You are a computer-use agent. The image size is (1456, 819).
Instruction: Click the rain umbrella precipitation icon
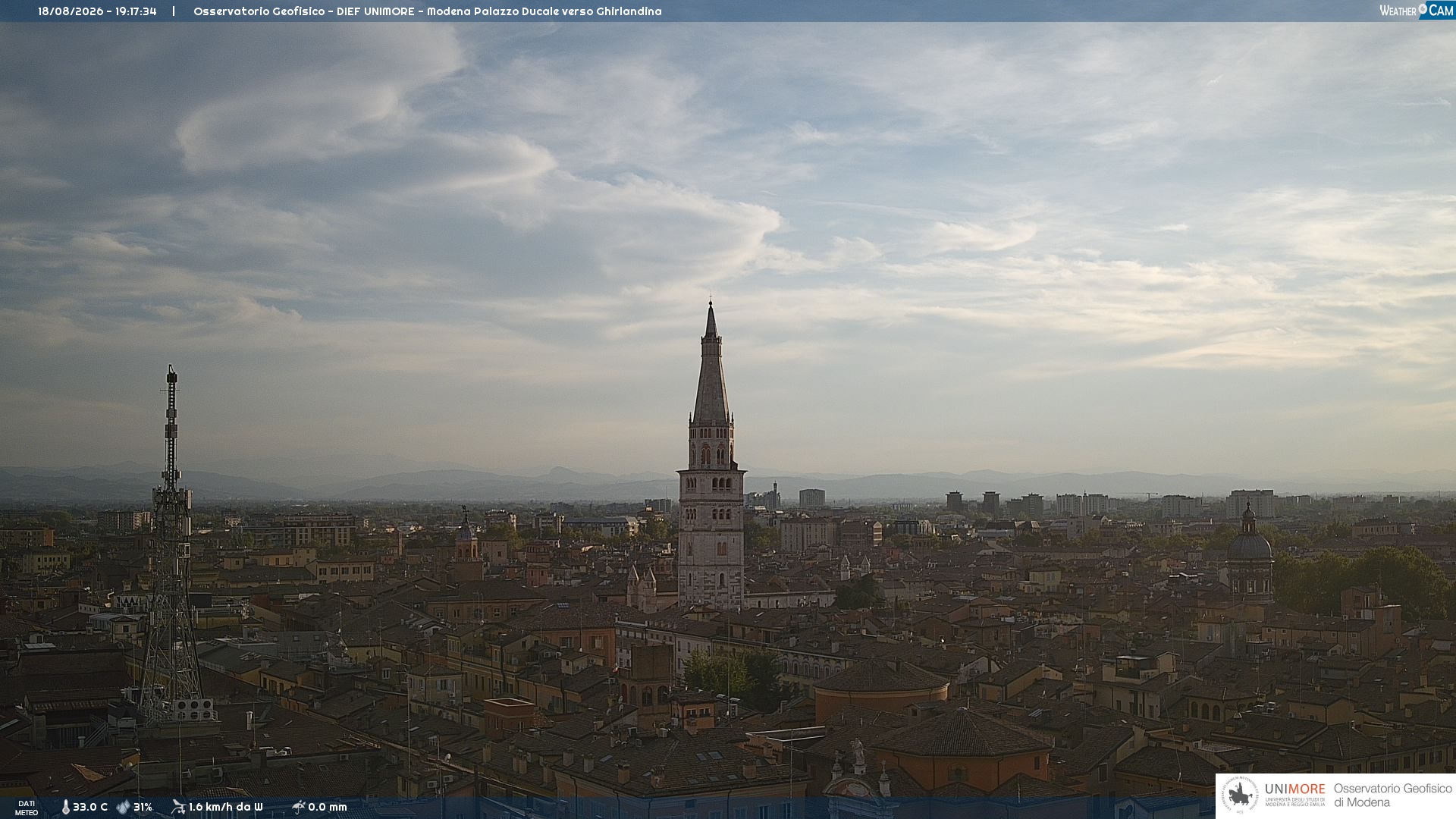299,807
